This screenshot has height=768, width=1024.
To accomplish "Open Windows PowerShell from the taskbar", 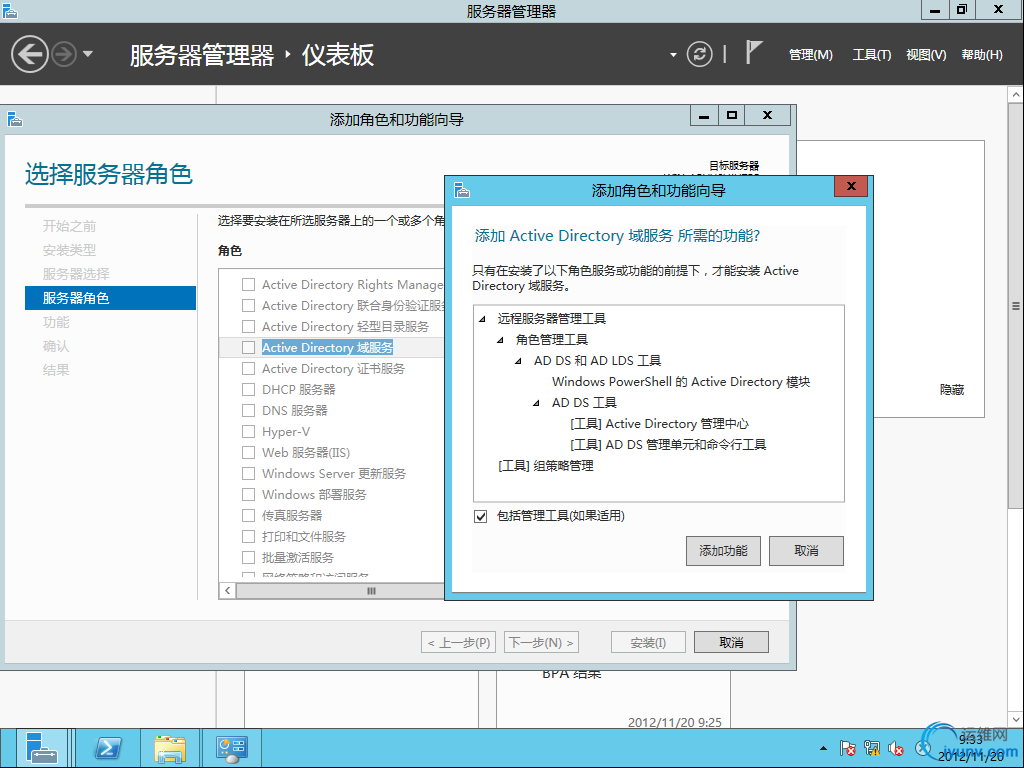I will point(108,748).
